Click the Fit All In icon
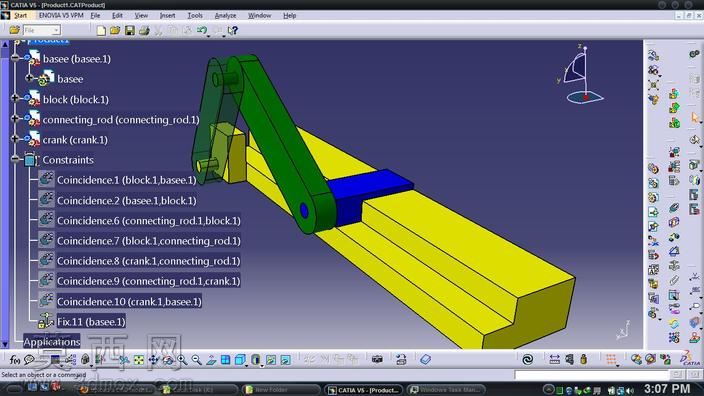 pos(139,360)
